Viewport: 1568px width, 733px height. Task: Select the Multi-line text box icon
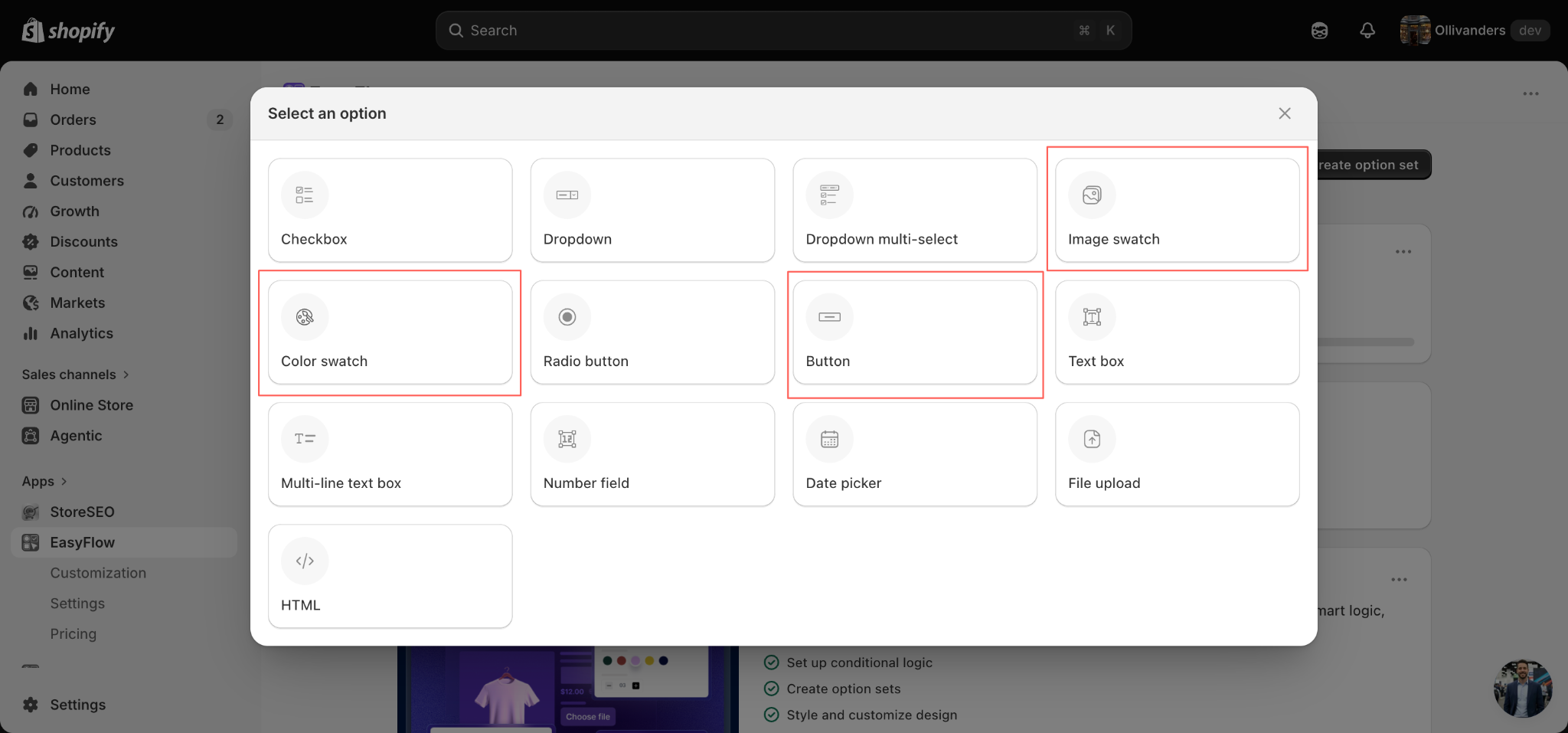[305, 438]
